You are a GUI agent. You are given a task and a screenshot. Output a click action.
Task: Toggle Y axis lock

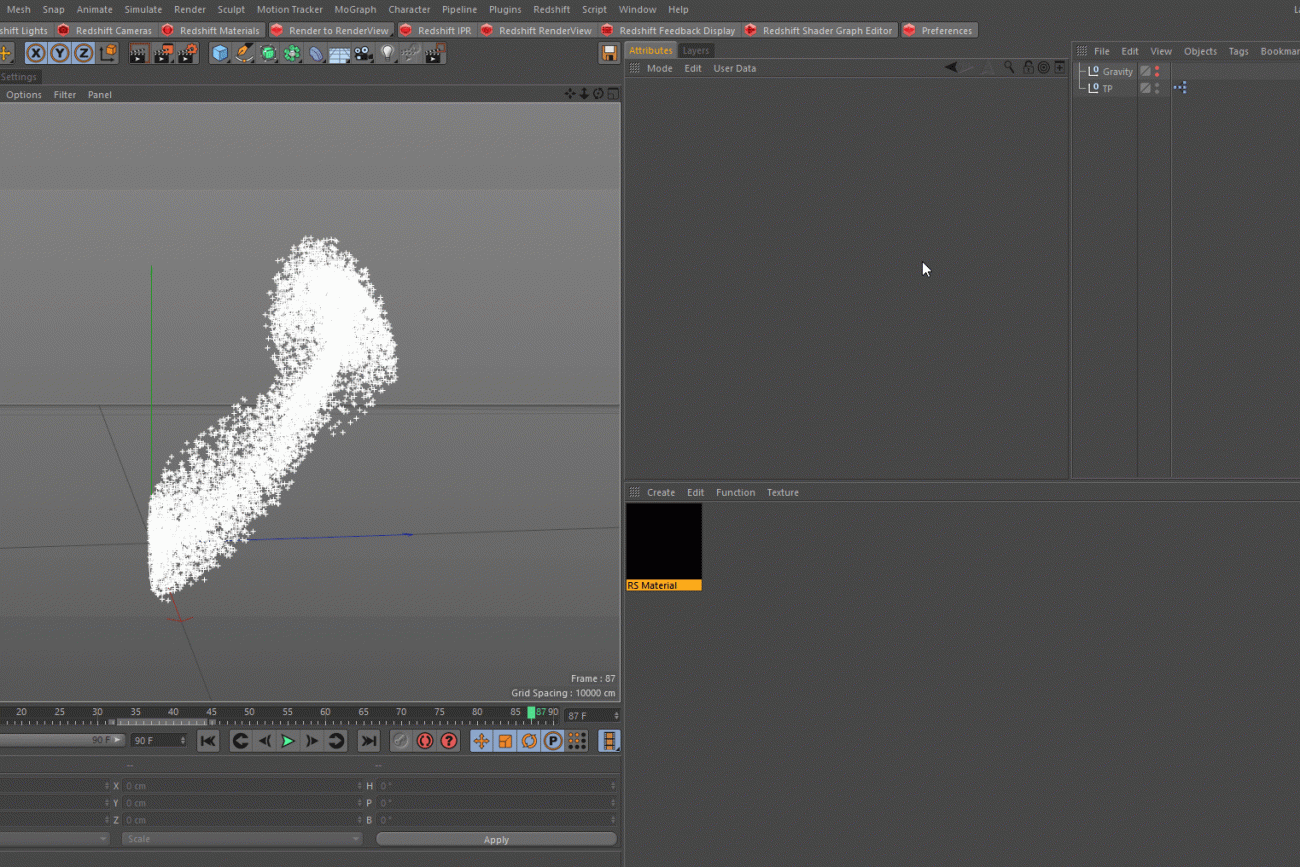tap(60, 54)
